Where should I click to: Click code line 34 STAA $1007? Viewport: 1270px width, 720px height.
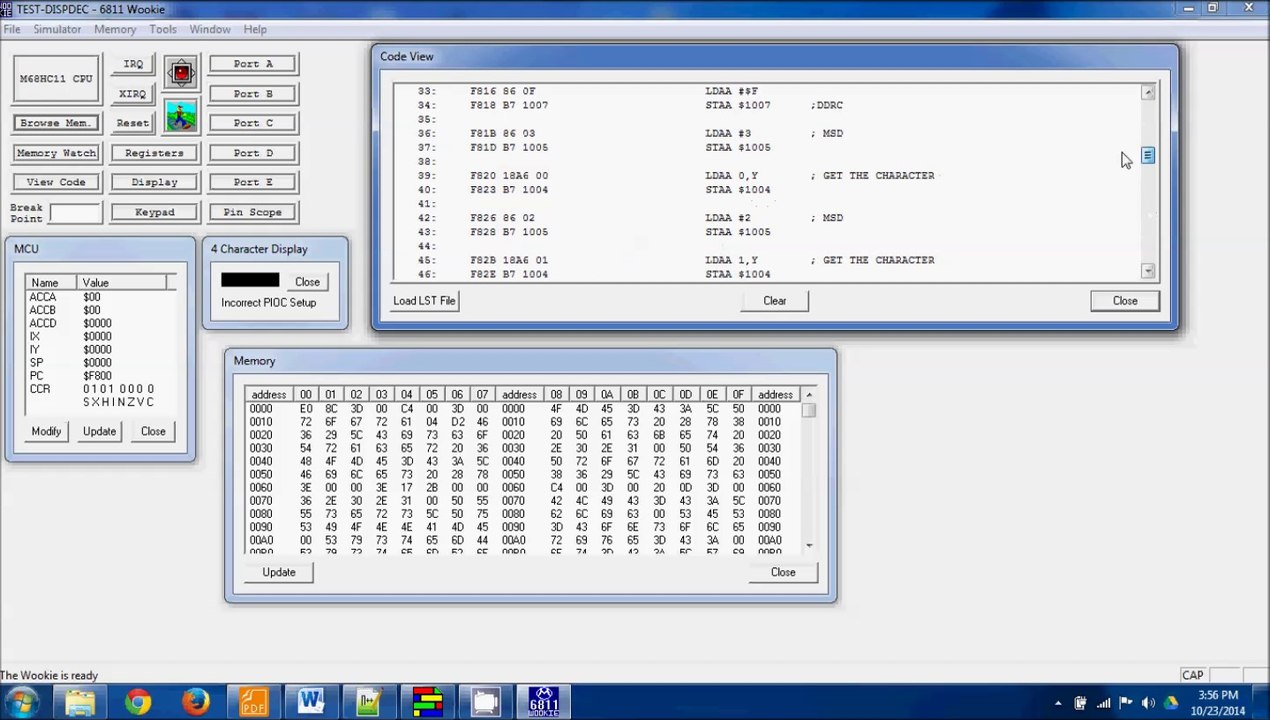630,105
